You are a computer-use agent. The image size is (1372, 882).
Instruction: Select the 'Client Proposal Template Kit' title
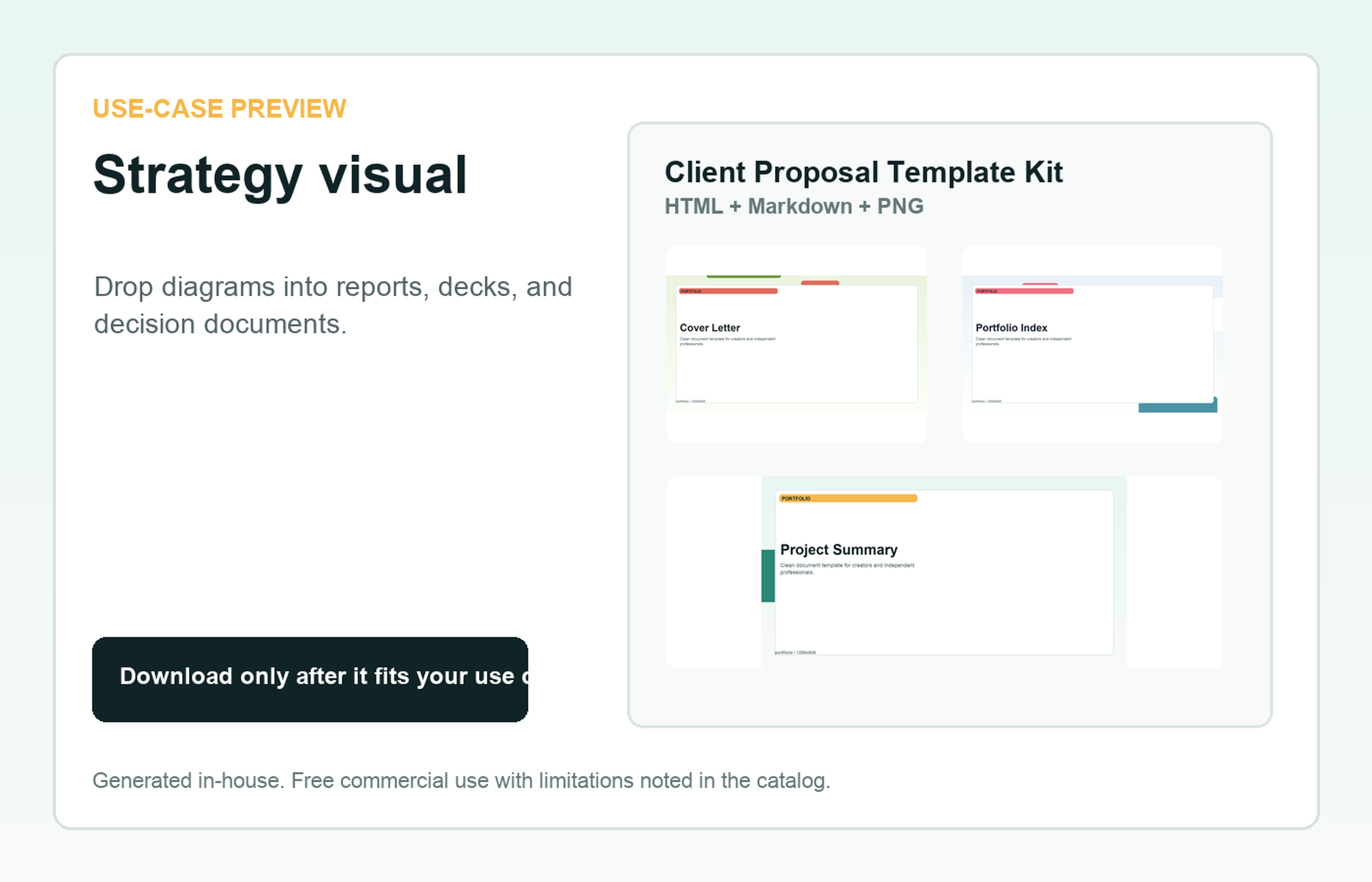point(863,172)
